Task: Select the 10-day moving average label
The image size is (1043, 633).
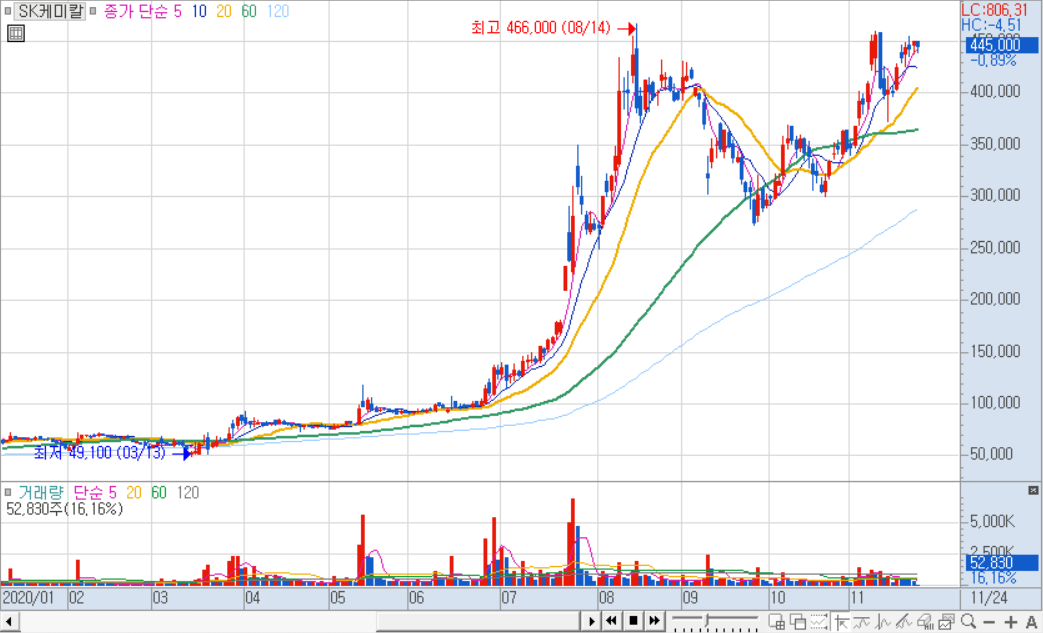Action: (198, 11)
